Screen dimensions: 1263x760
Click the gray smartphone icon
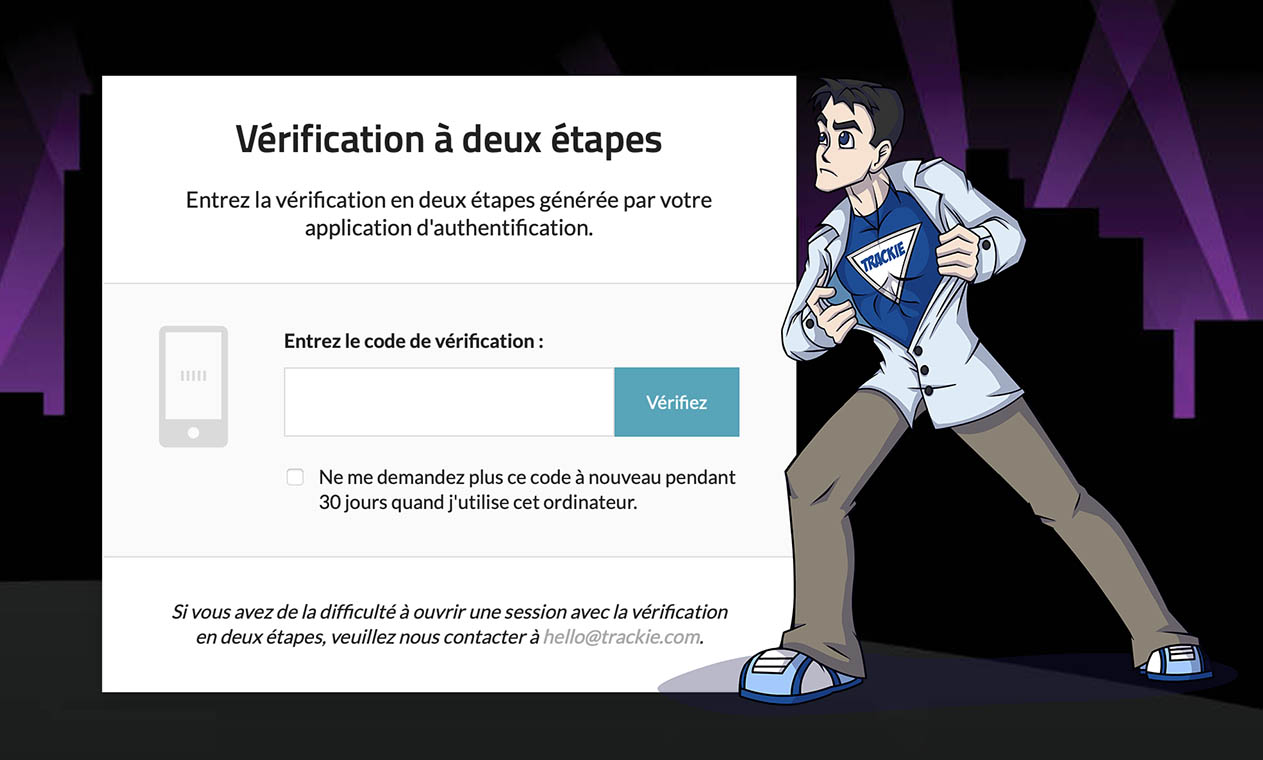coord(193,386)
